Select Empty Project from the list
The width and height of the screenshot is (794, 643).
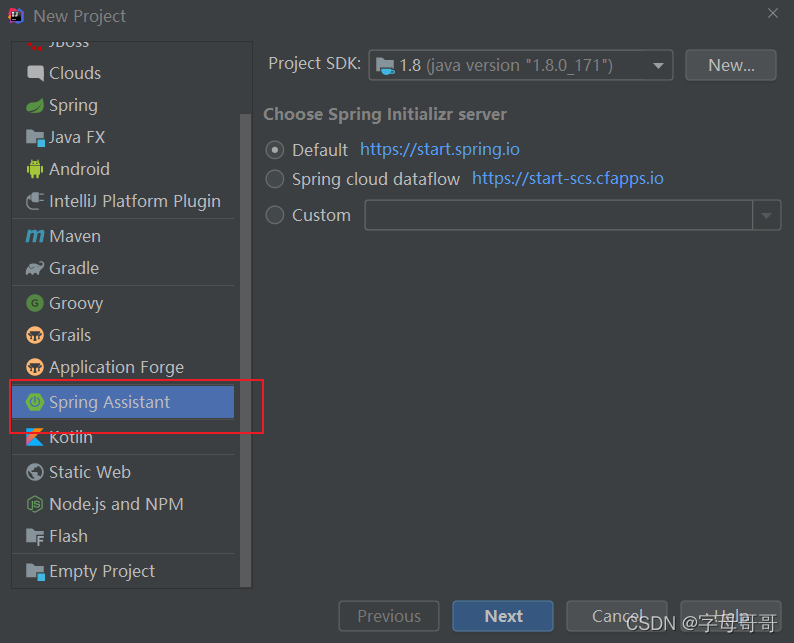[x=101, y=571]
